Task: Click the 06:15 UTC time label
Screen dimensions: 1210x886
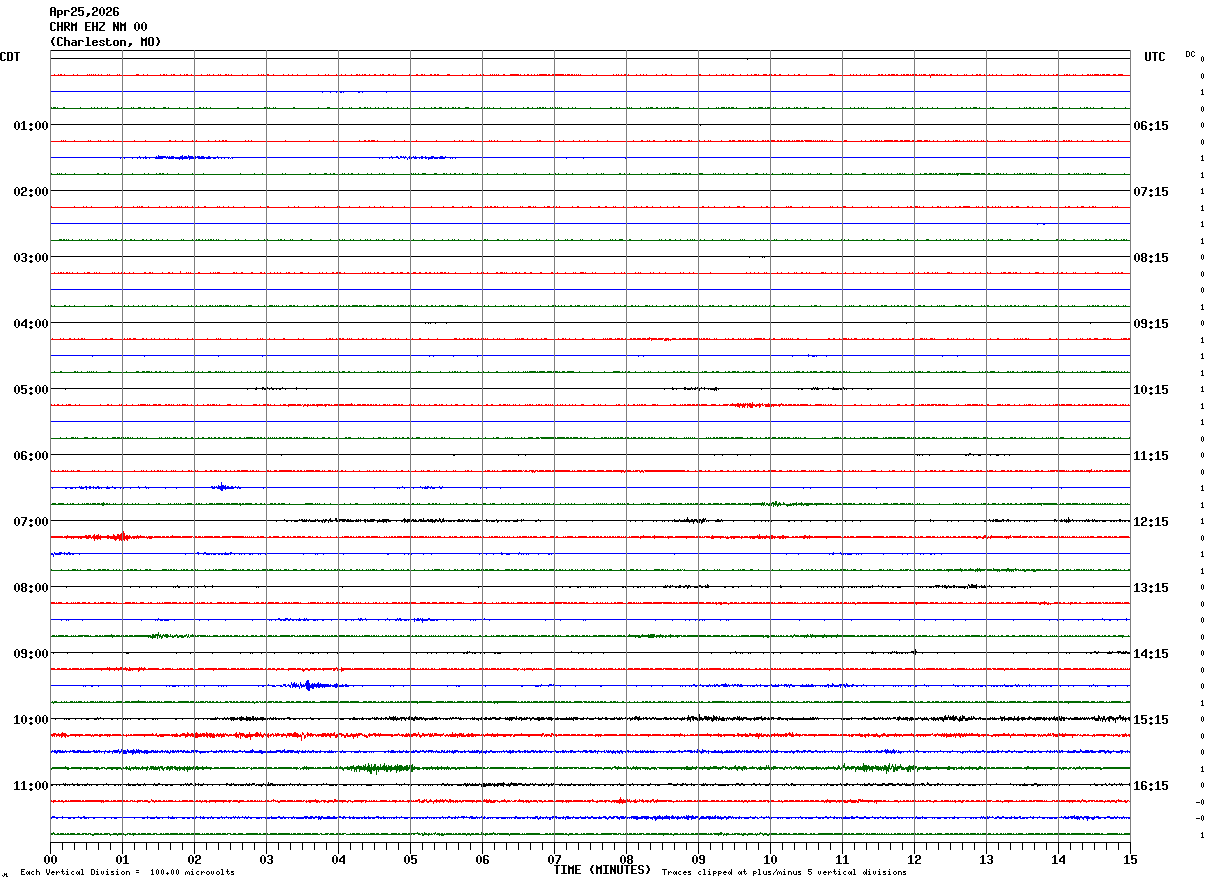Action: click(x=1151, y=126)
